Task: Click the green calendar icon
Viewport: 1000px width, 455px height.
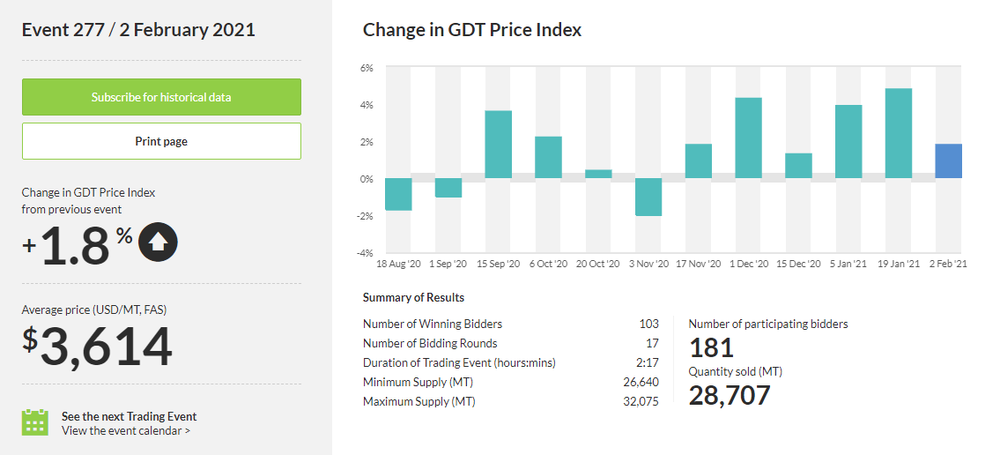Action: pyautogui.click(x=35, y=422)
